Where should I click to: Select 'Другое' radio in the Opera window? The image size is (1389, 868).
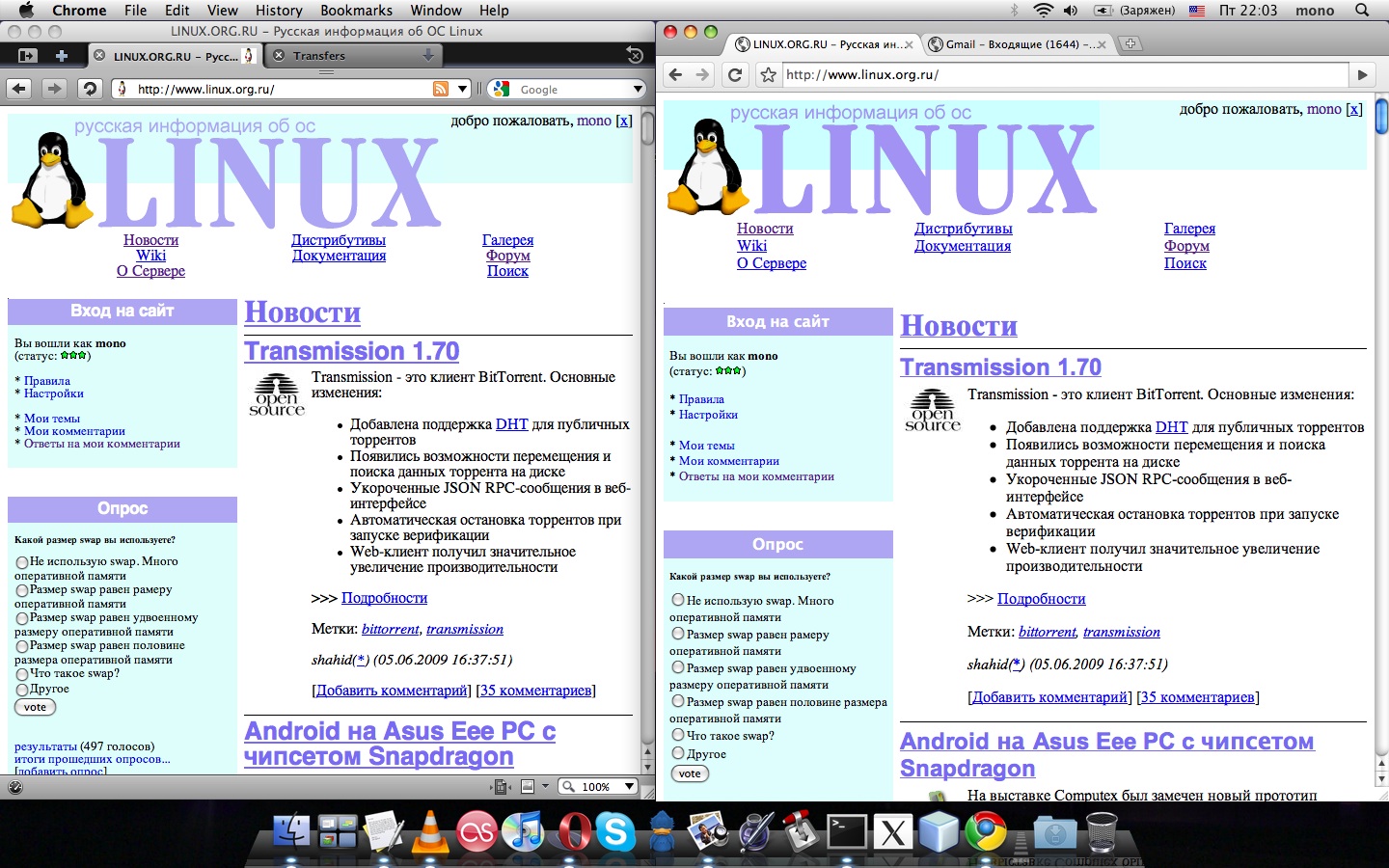pyautogui.click(x=21, y=690)
